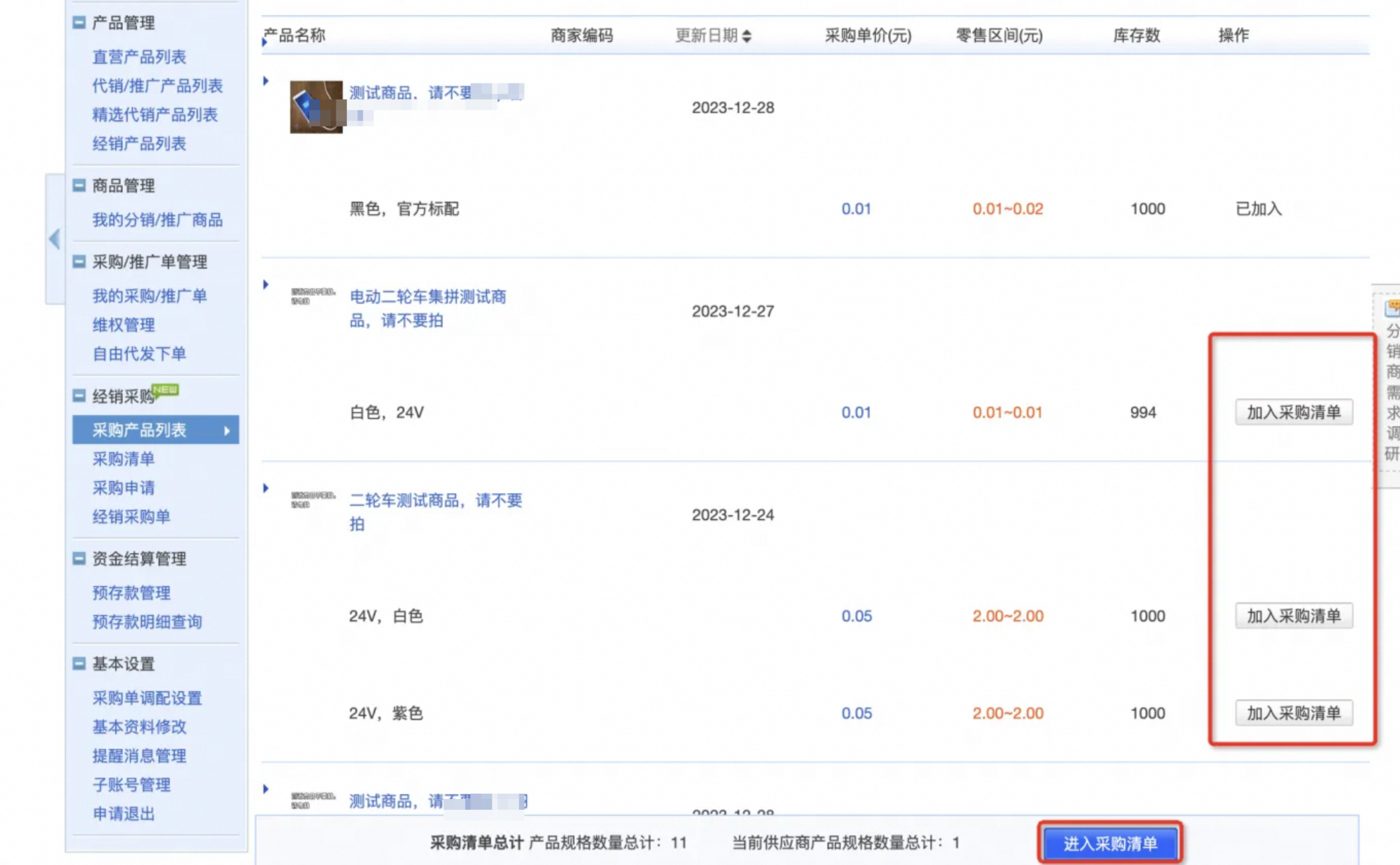Add 24V，白色 to purchase list

pos(1294,616)
